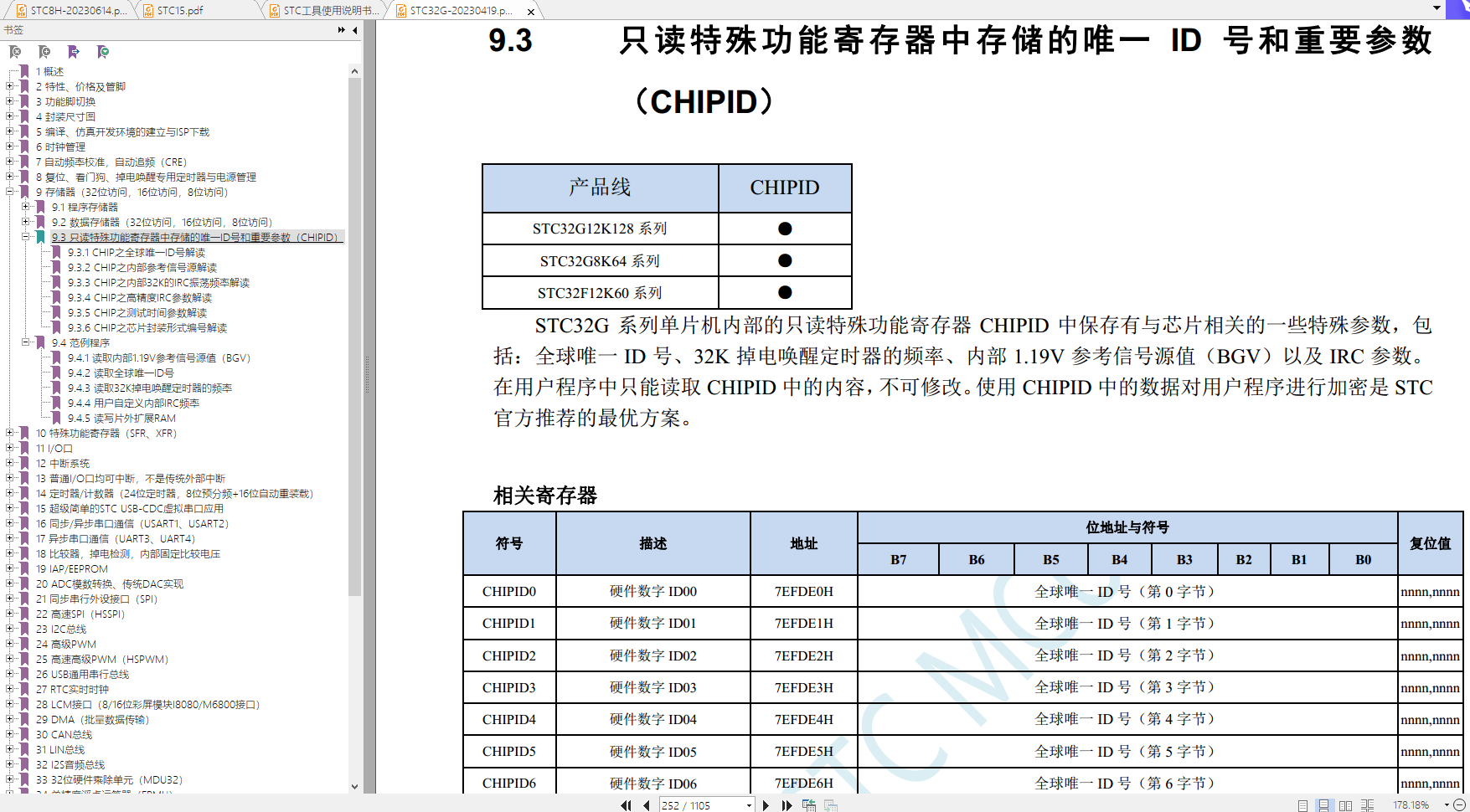1470x812 pixels.
Task: Click the bookmarks scrollbar up arrow
Action: click(x=354, y=71)
